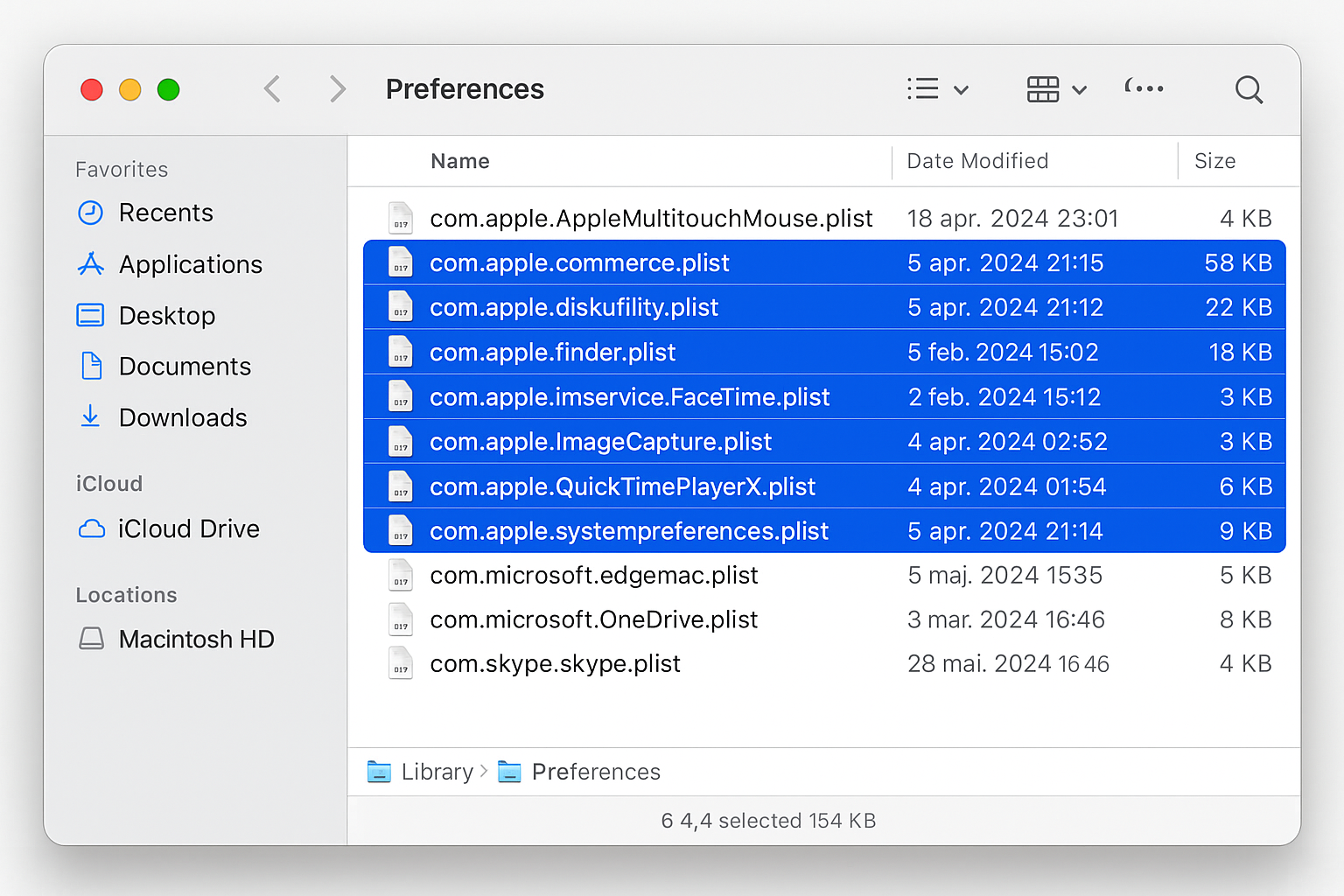The image size is (1344, 896).
Task: Click the Preferences window title
Action: click(x=465, y=88)
